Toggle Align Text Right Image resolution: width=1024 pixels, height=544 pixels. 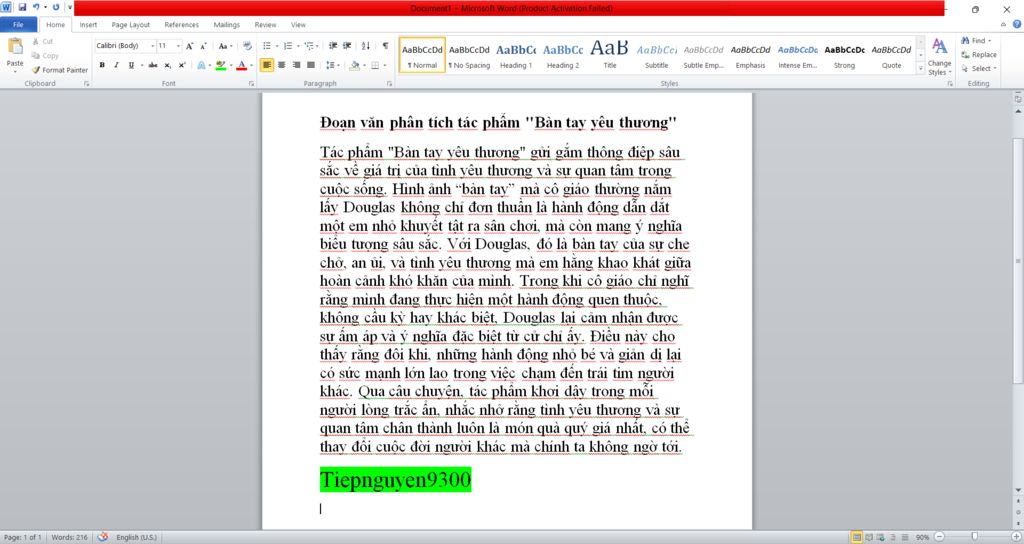[x=296, y=65]
